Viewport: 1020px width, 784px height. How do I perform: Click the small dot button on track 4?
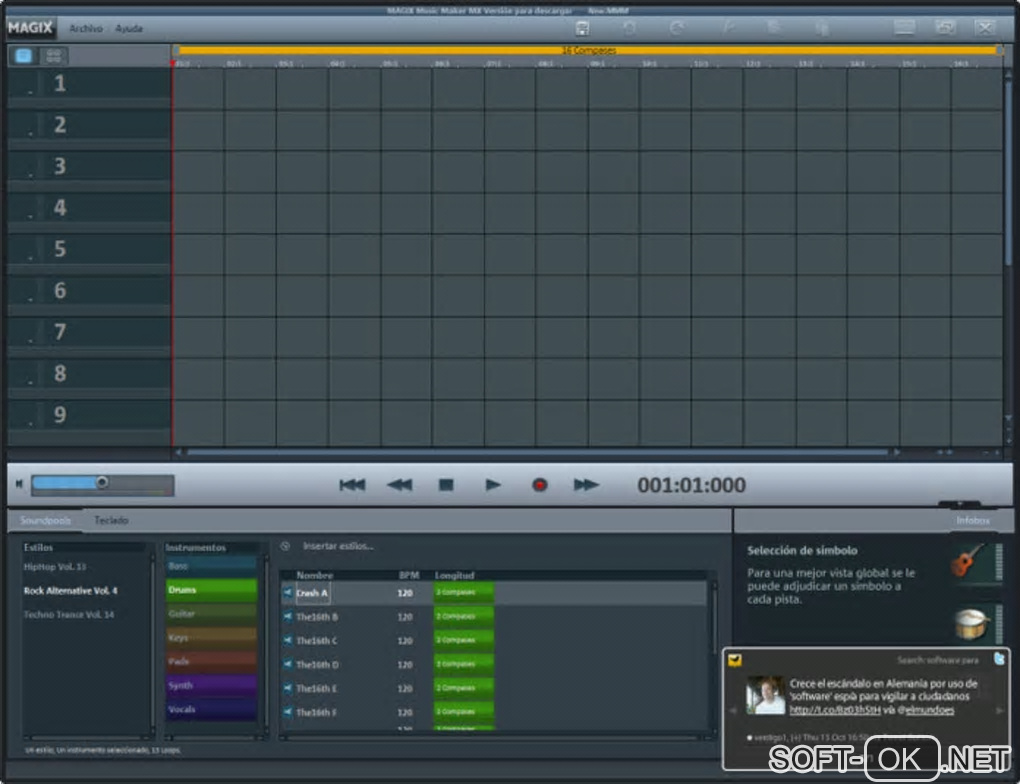(30, 215)
